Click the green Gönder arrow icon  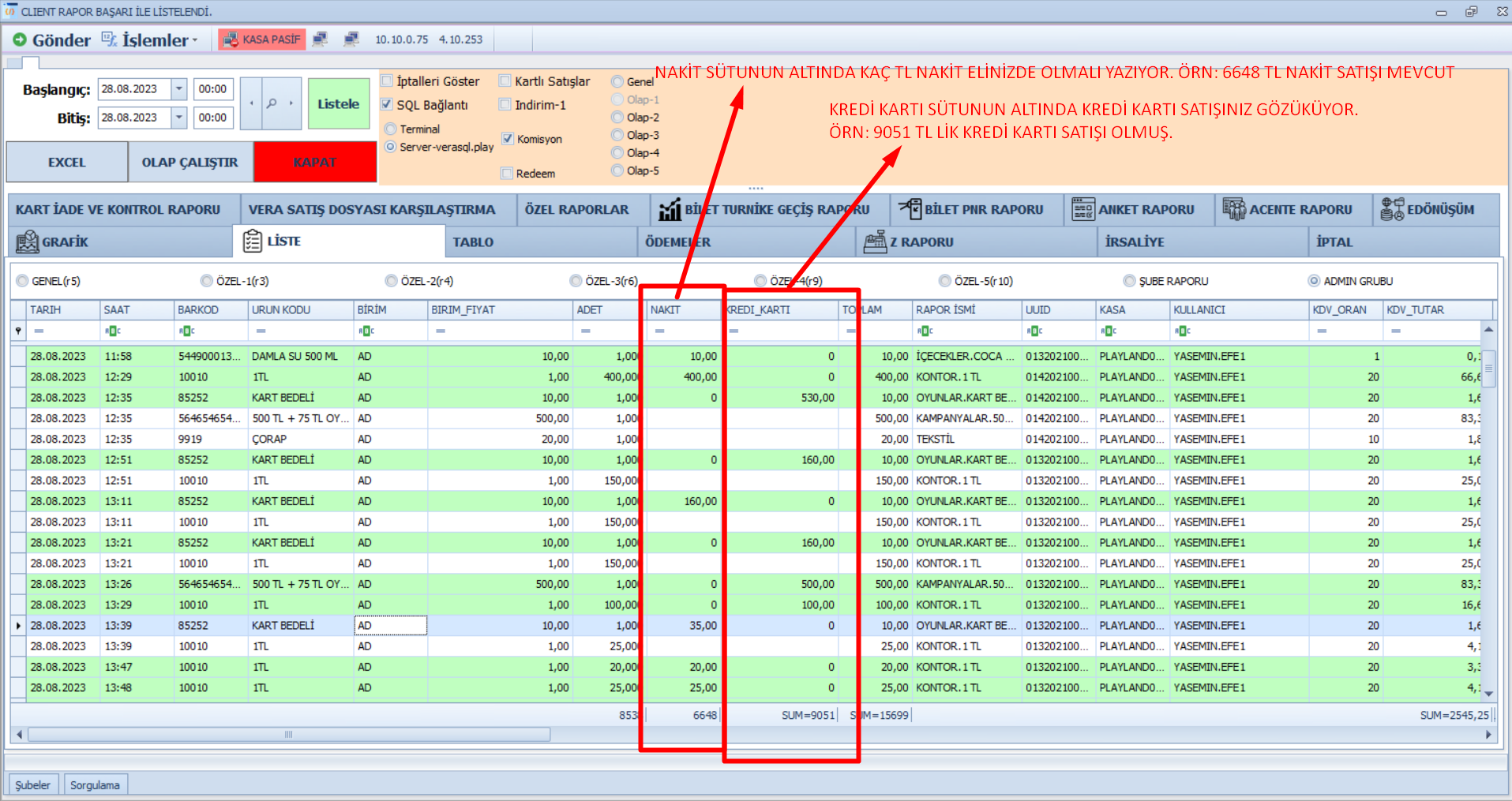(x=20, y=39)
